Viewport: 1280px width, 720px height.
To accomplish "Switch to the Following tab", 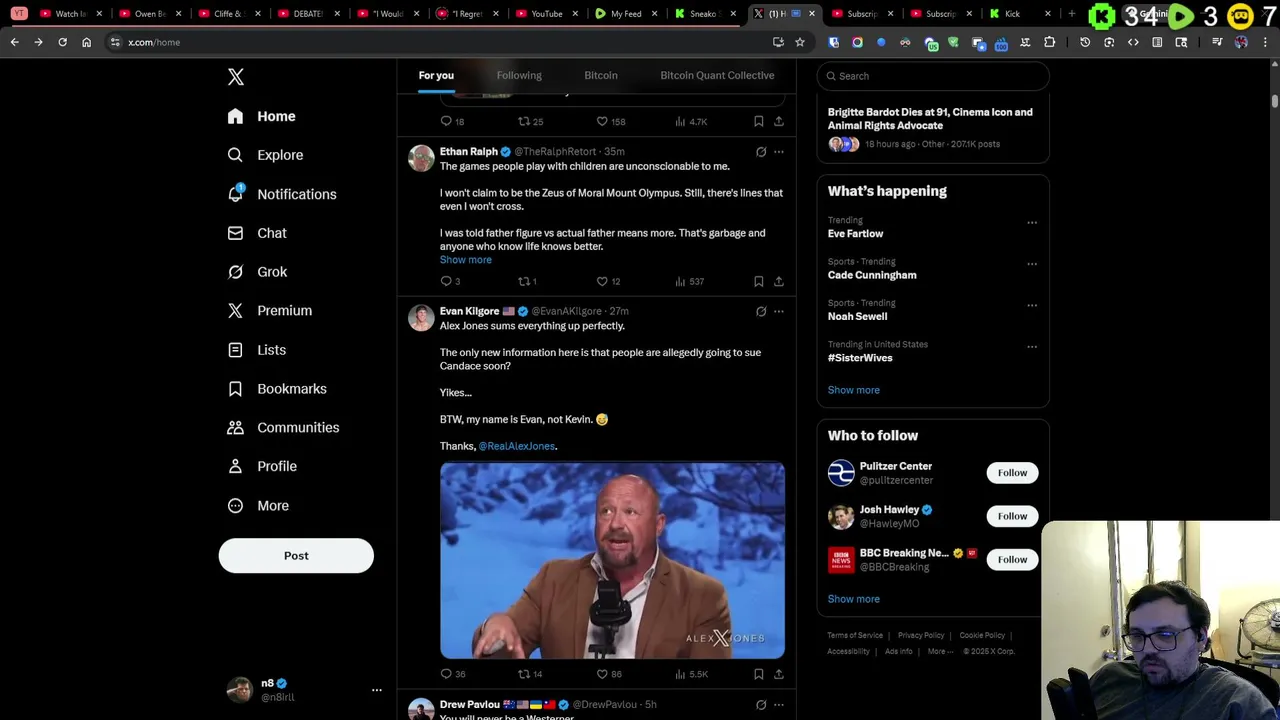I will point(519,76).
